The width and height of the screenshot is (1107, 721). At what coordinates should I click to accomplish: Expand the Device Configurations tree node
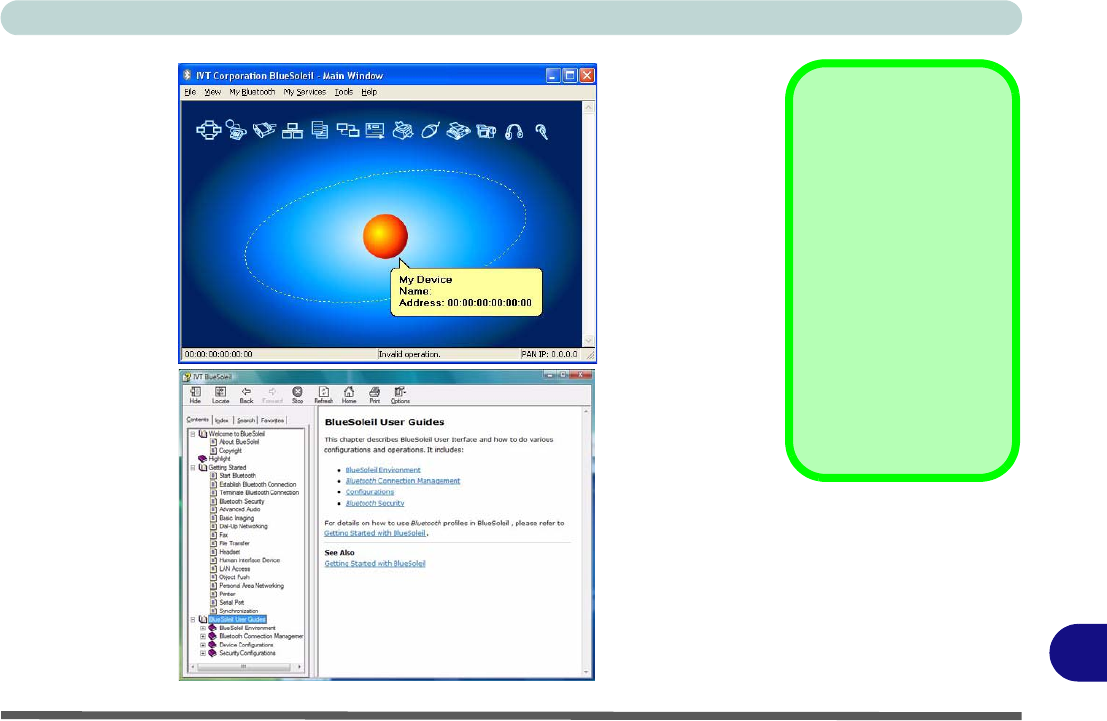click(x=203, y=645)
